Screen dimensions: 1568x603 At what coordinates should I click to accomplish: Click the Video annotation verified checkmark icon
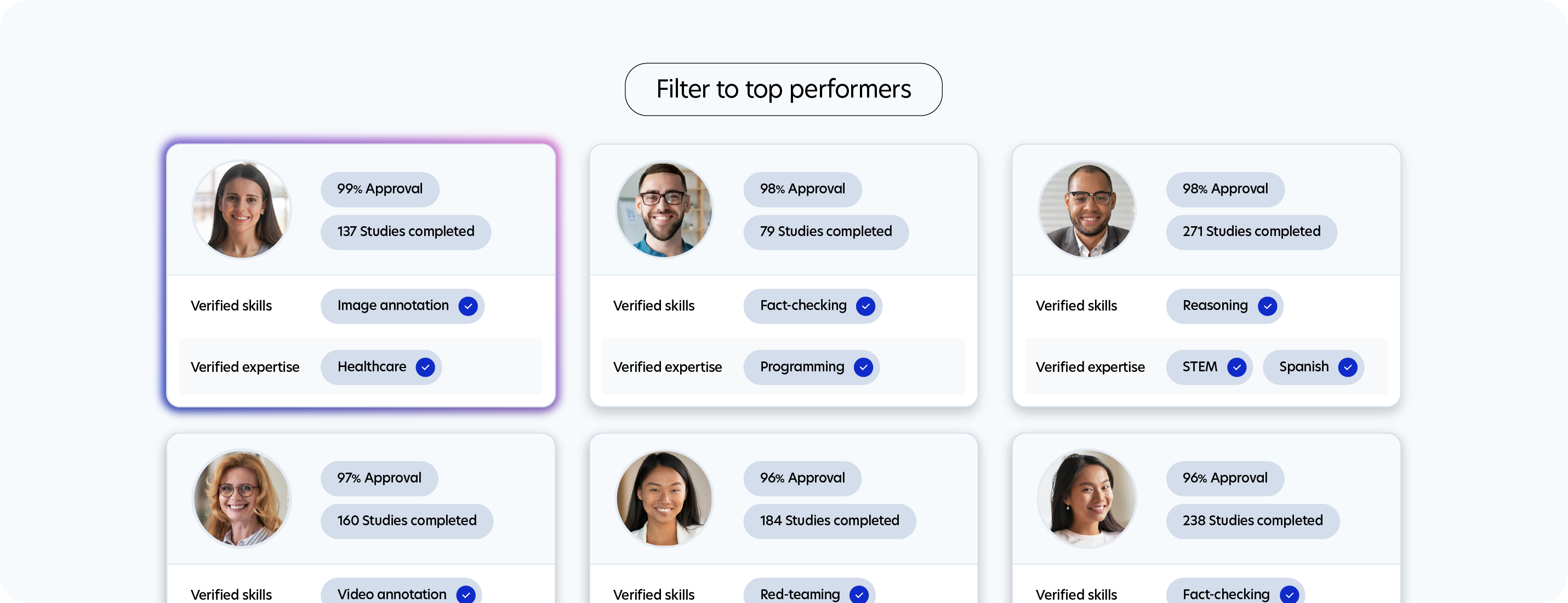[466, 594]
